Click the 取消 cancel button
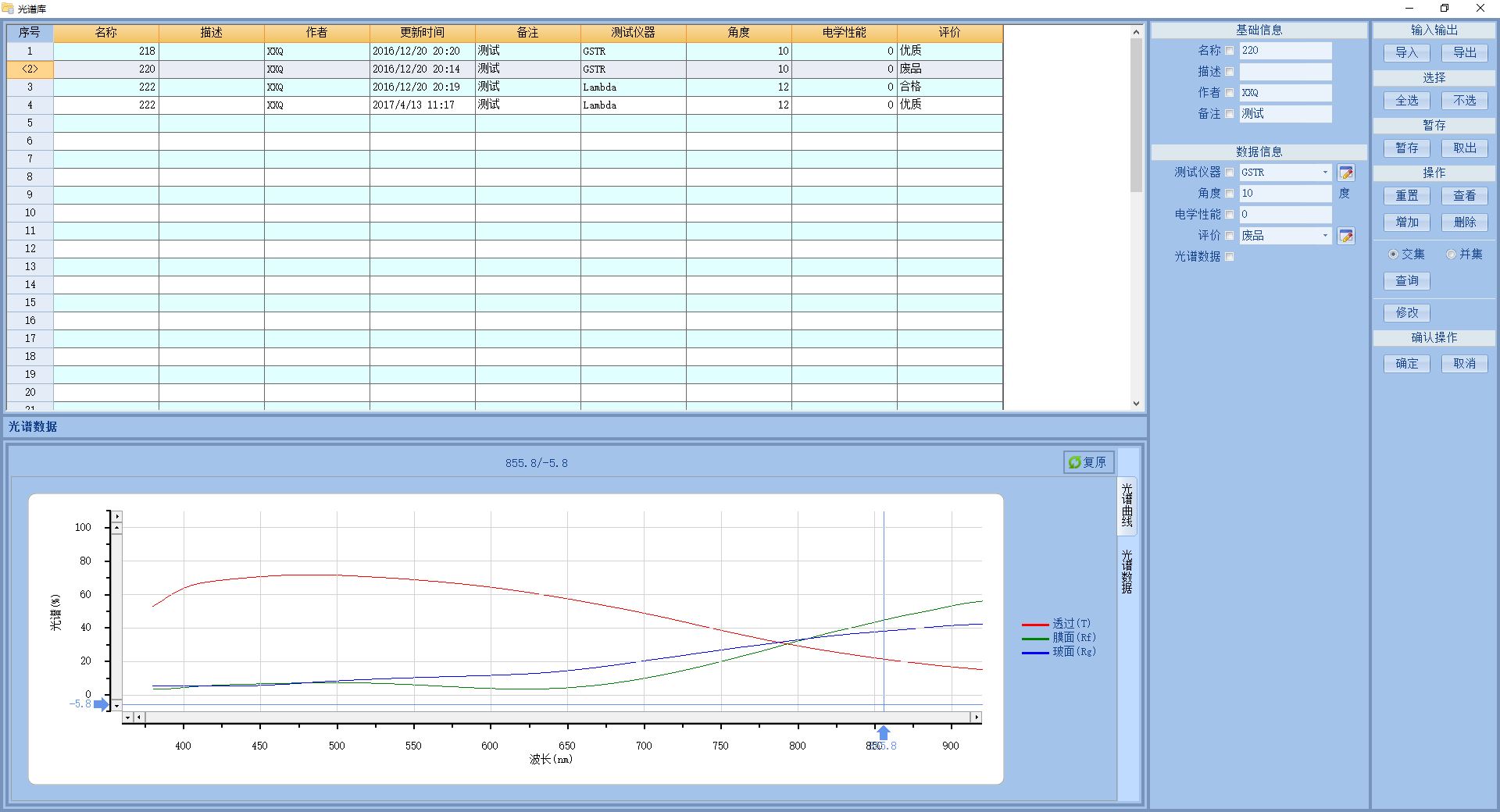The height and width of the screenshot is (812, 1500). pos(1465,364)
